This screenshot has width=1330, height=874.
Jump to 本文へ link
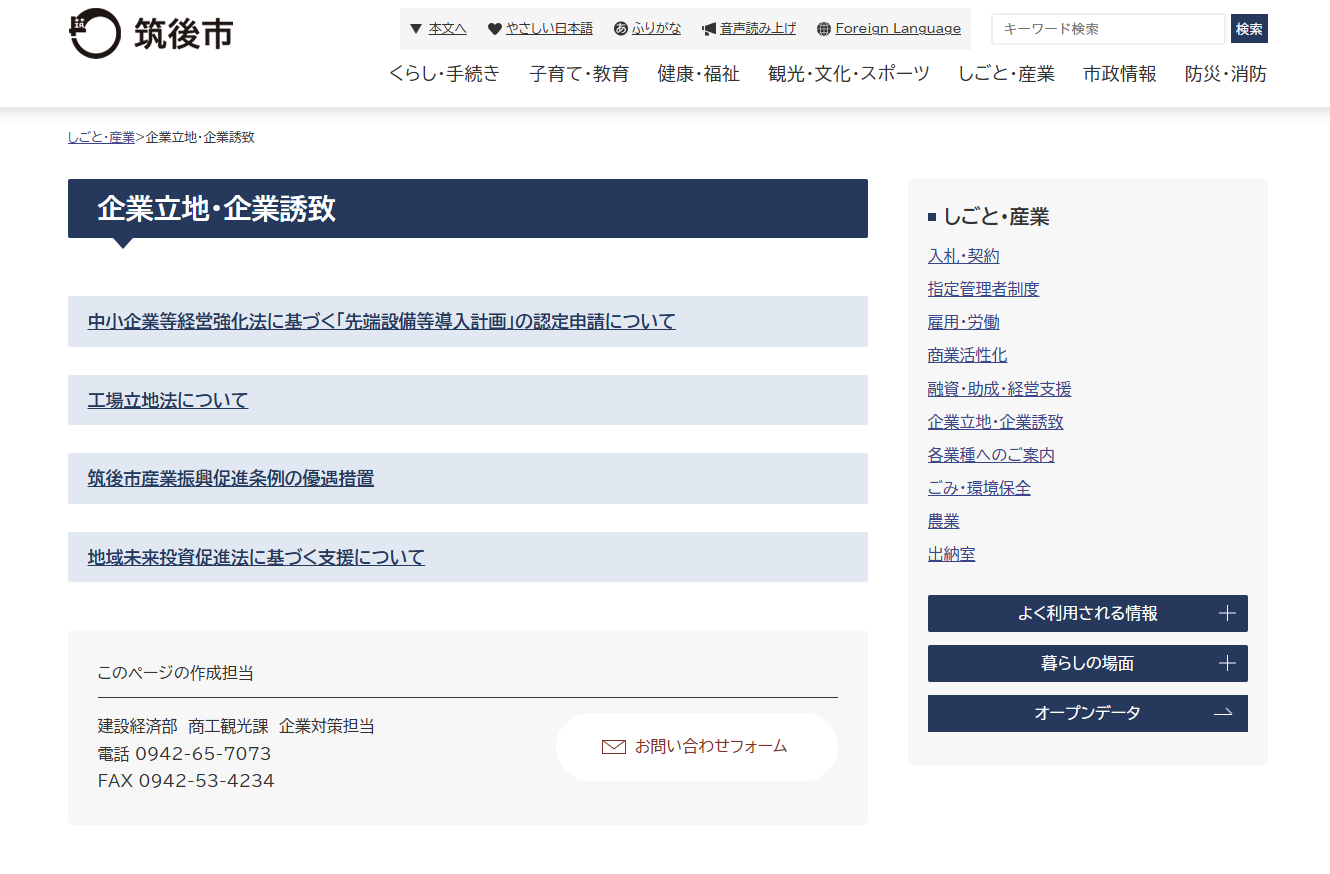pos(447,29)
